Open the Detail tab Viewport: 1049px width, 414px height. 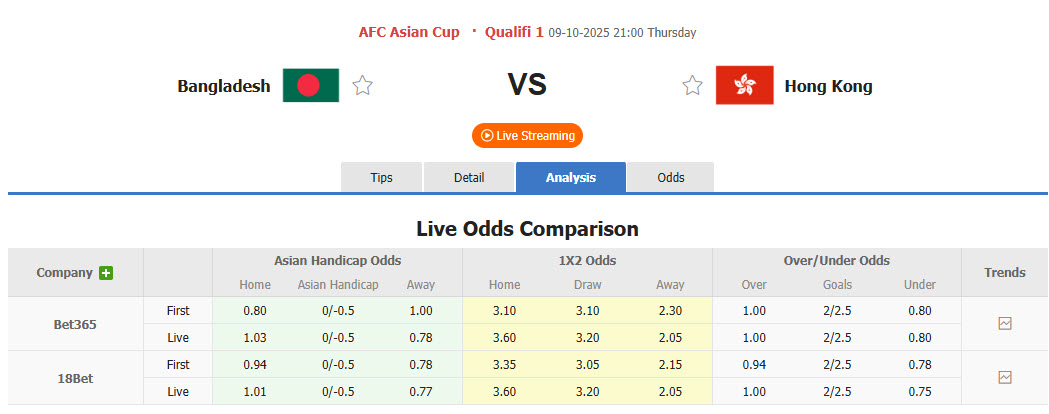click(469, 178)
